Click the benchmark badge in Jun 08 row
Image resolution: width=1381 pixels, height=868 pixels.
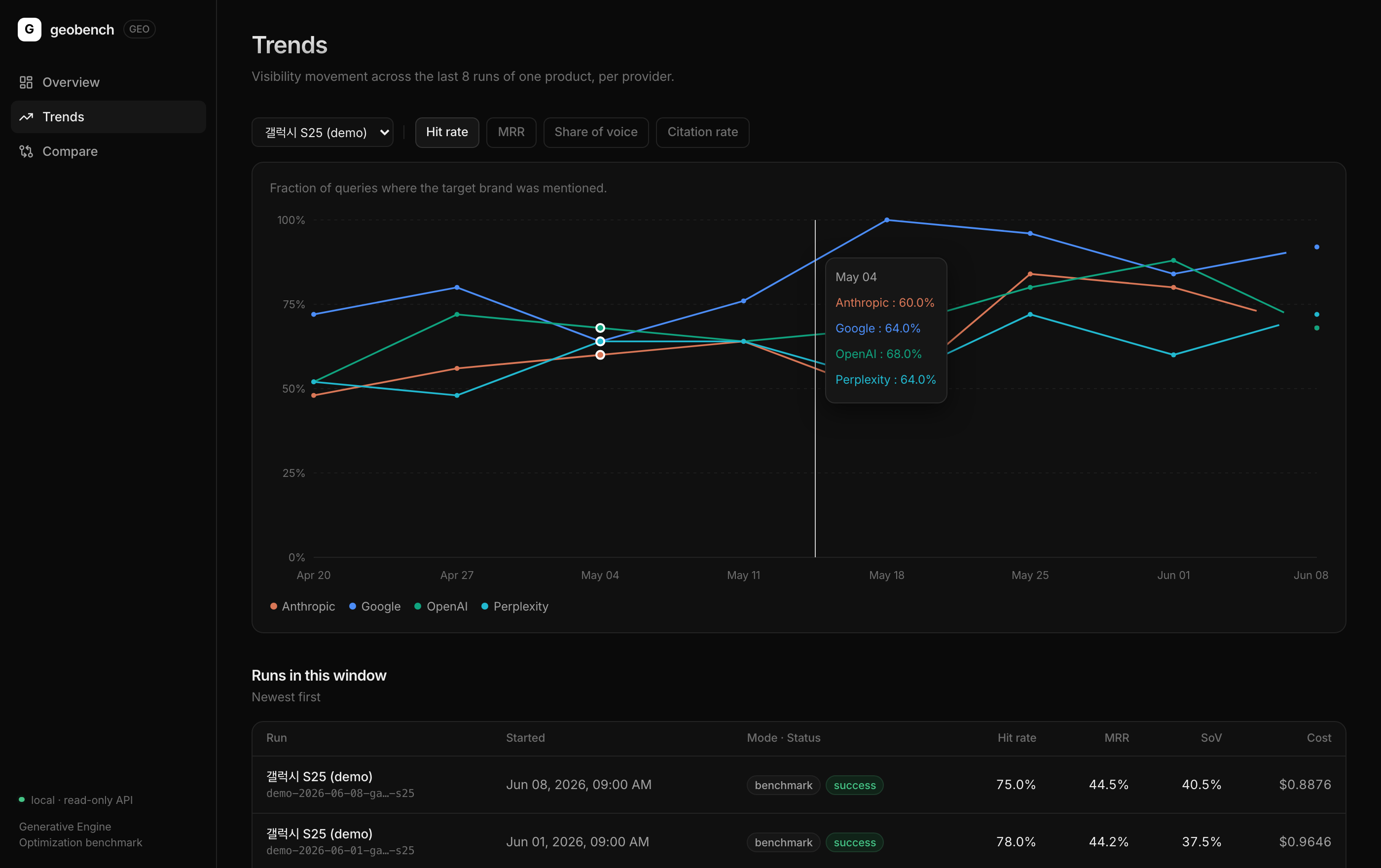783,785
